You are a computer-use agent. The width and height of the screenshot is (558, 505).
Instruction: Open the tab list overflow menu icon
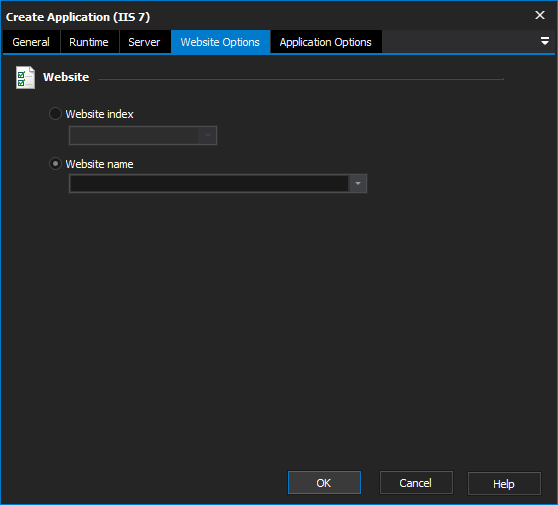[x=544, y=41]
